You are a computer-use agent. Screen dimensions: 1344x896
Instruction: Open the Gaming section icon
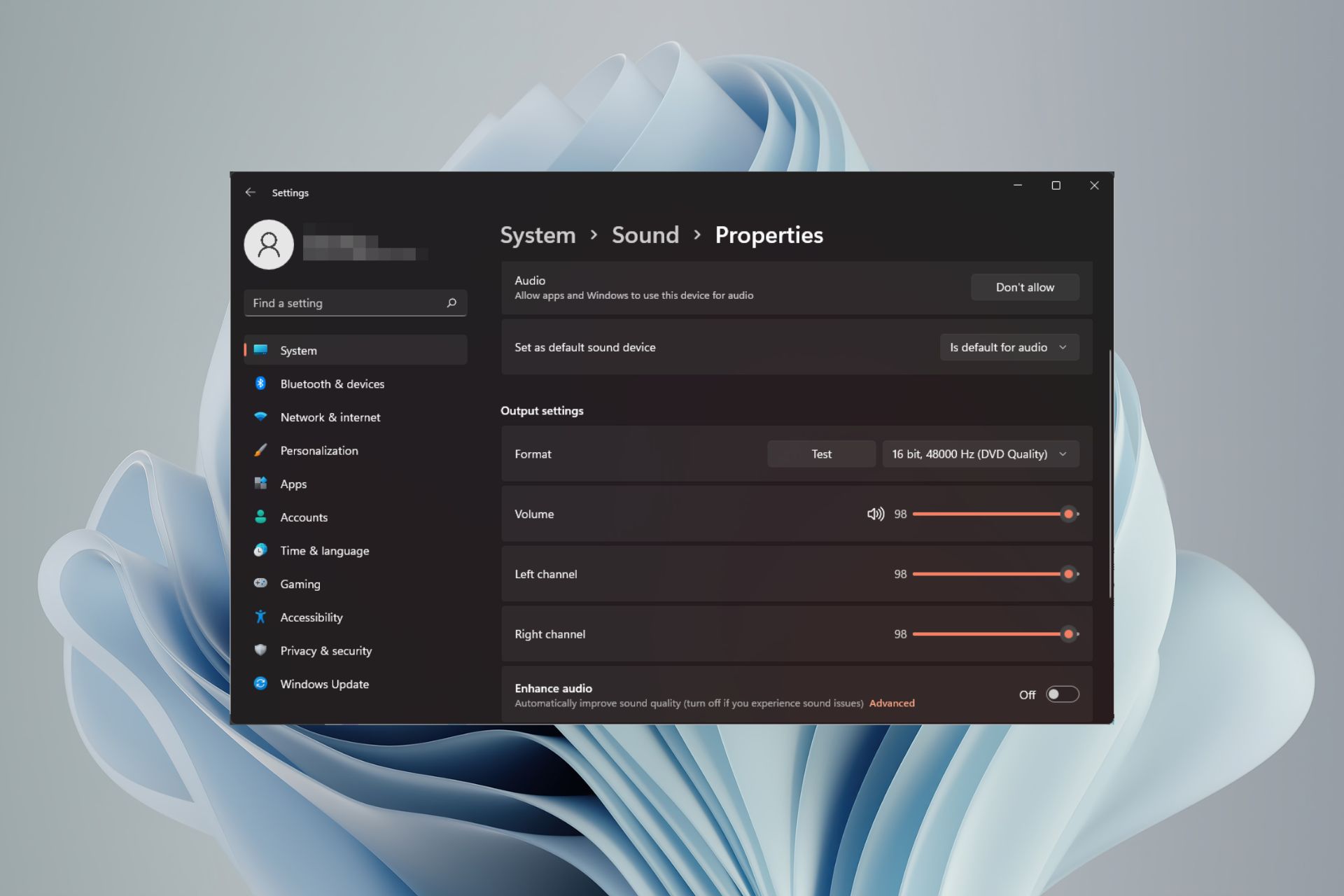(260, 583)
